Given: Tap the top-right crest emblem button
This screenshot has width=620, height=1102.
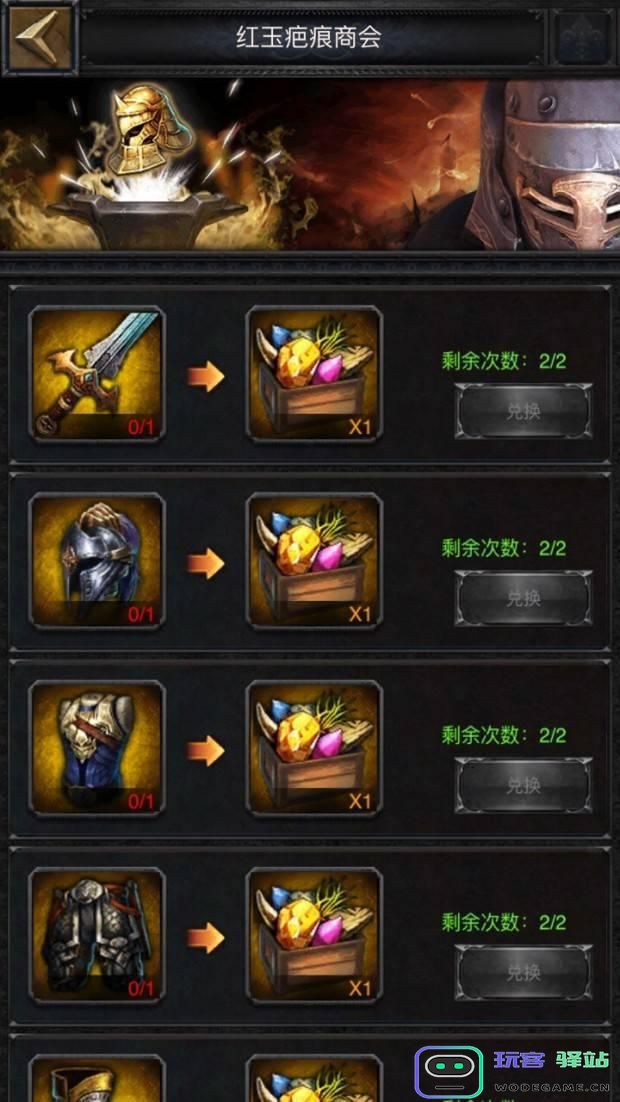Looking at the screenshot, I should pyautogui.click(x=583, y=37).
